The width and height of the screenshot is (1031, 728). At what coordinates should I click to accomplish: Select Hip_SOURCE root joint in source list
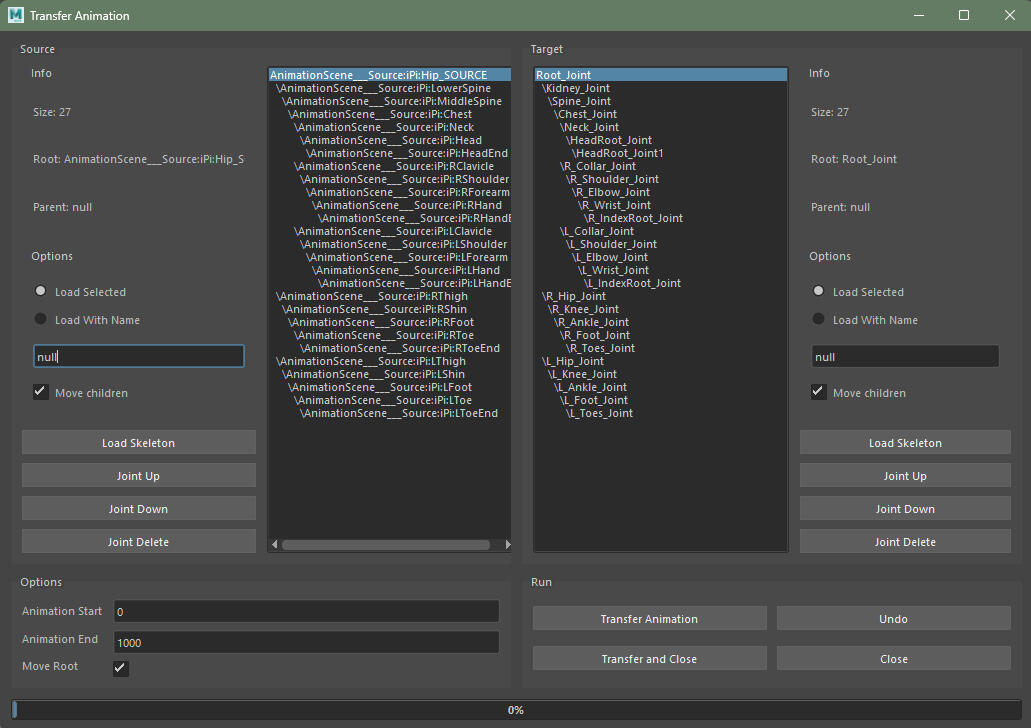pos(378,75)
